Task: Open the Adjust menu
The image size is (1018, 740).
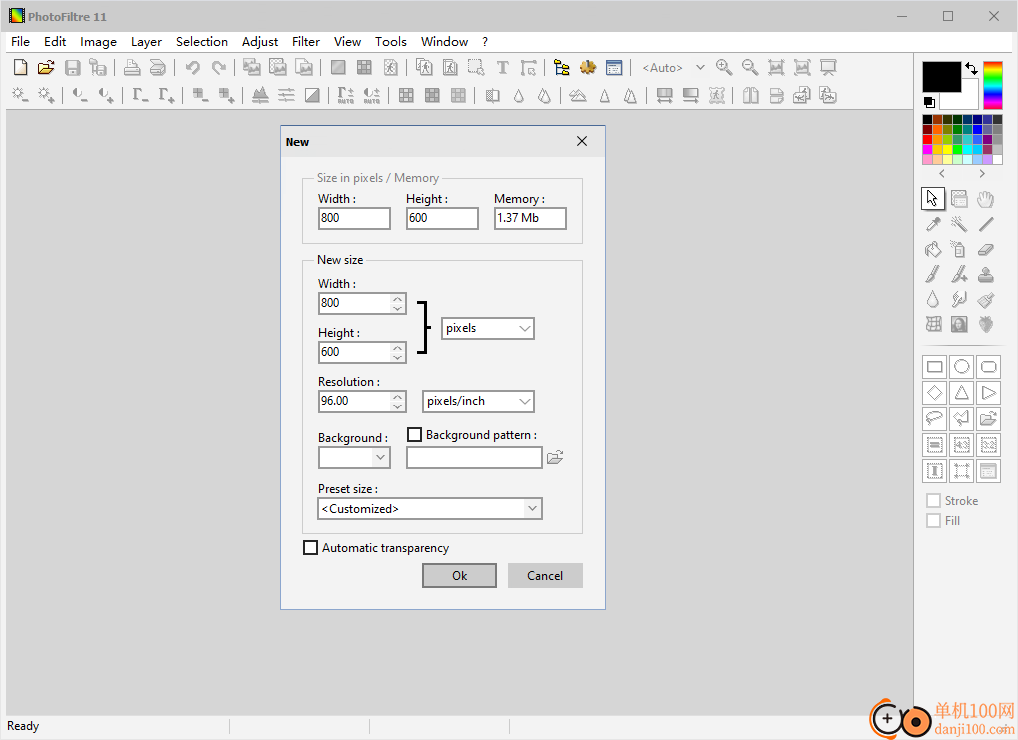Action: [260, 42]
